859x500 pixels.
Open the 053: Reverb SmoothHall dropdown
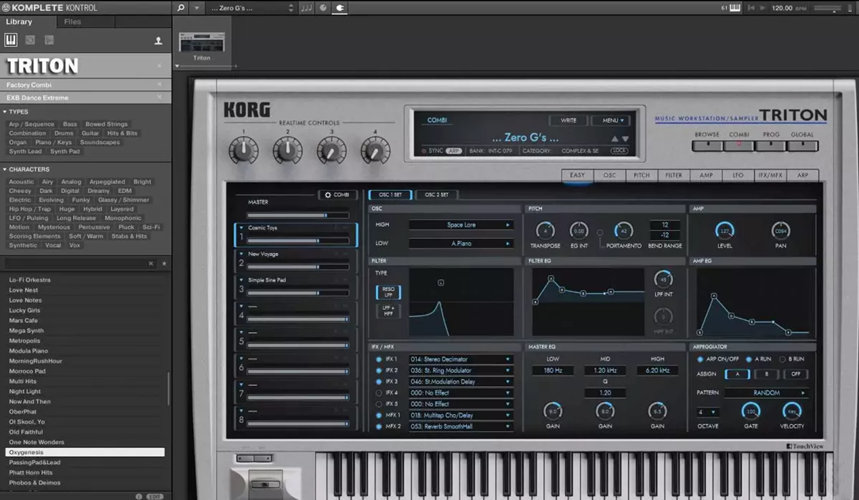461,426
